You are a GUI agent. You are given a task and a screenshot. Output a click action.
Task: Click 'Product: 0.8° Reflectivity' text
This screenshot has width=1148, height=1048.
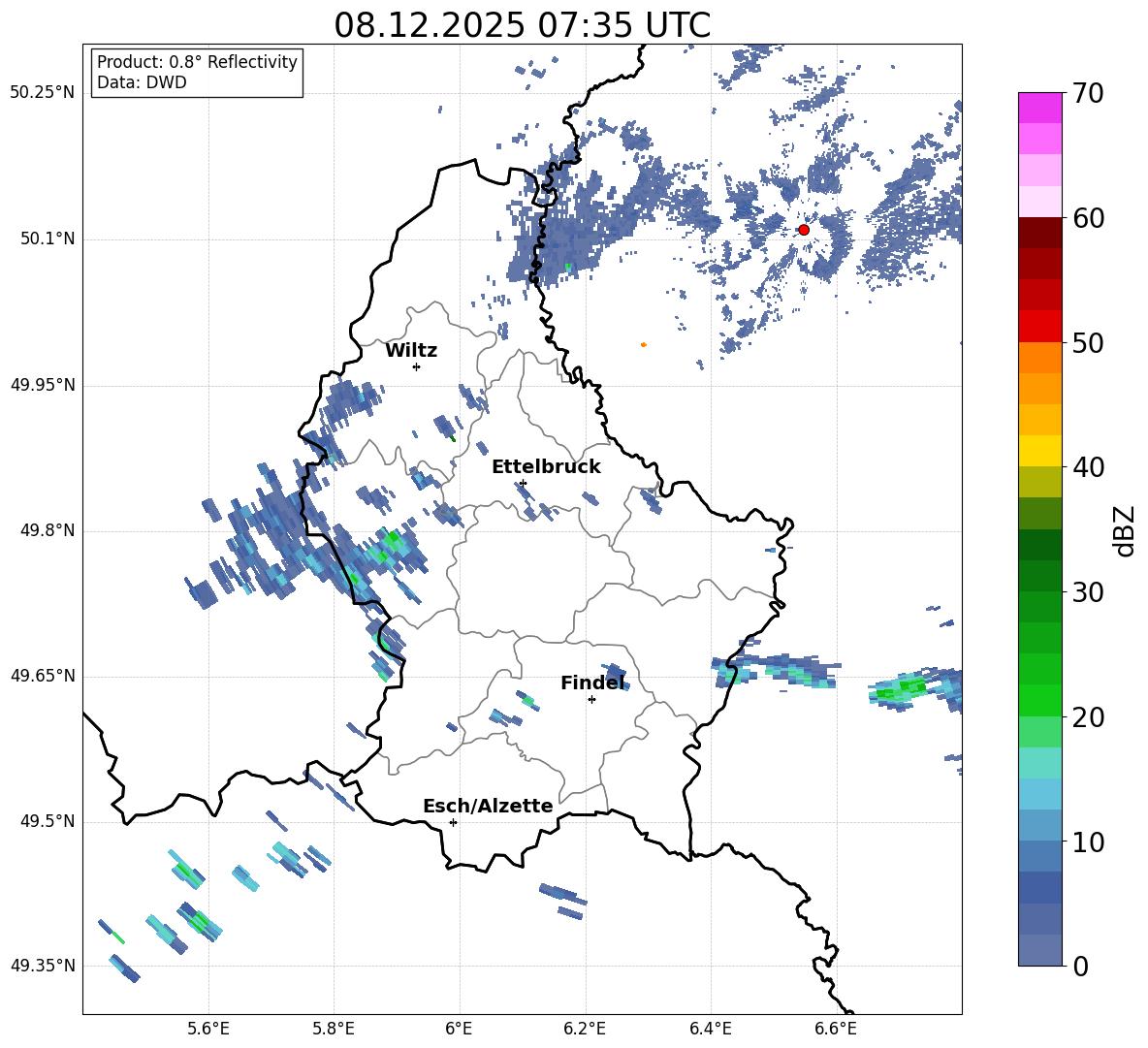pos(197,62)
